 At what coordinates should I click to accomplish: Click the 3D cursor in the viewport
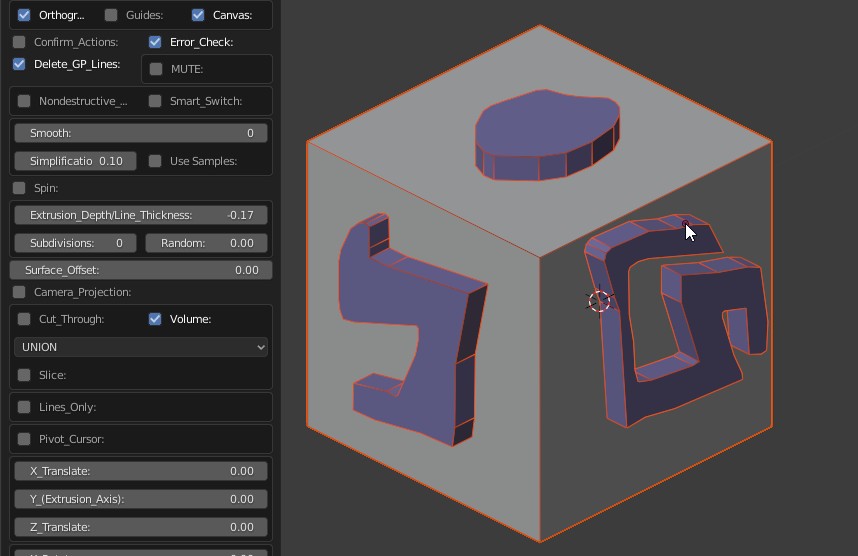point(599,301)
